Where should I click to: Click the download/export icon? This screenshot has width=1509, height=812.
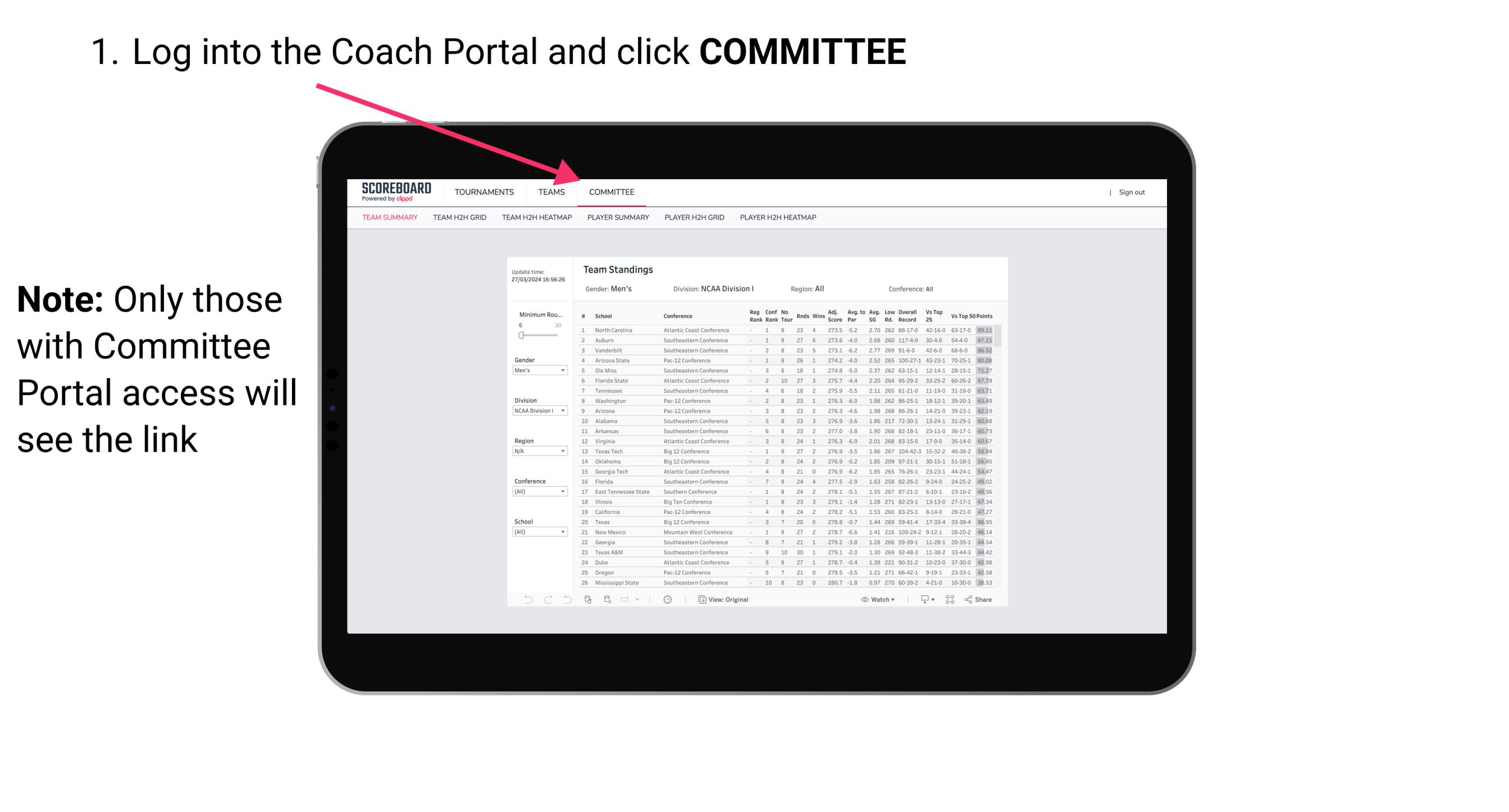[921, 600]
